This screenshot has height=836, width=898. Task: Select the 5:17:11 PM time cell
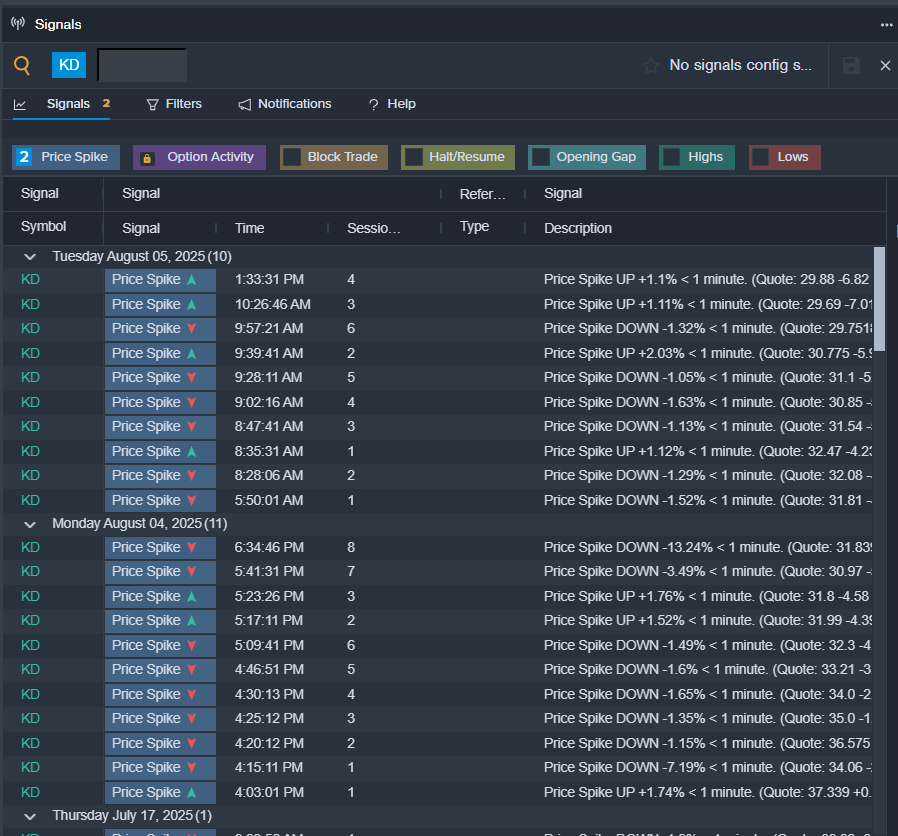pos(269,620)
